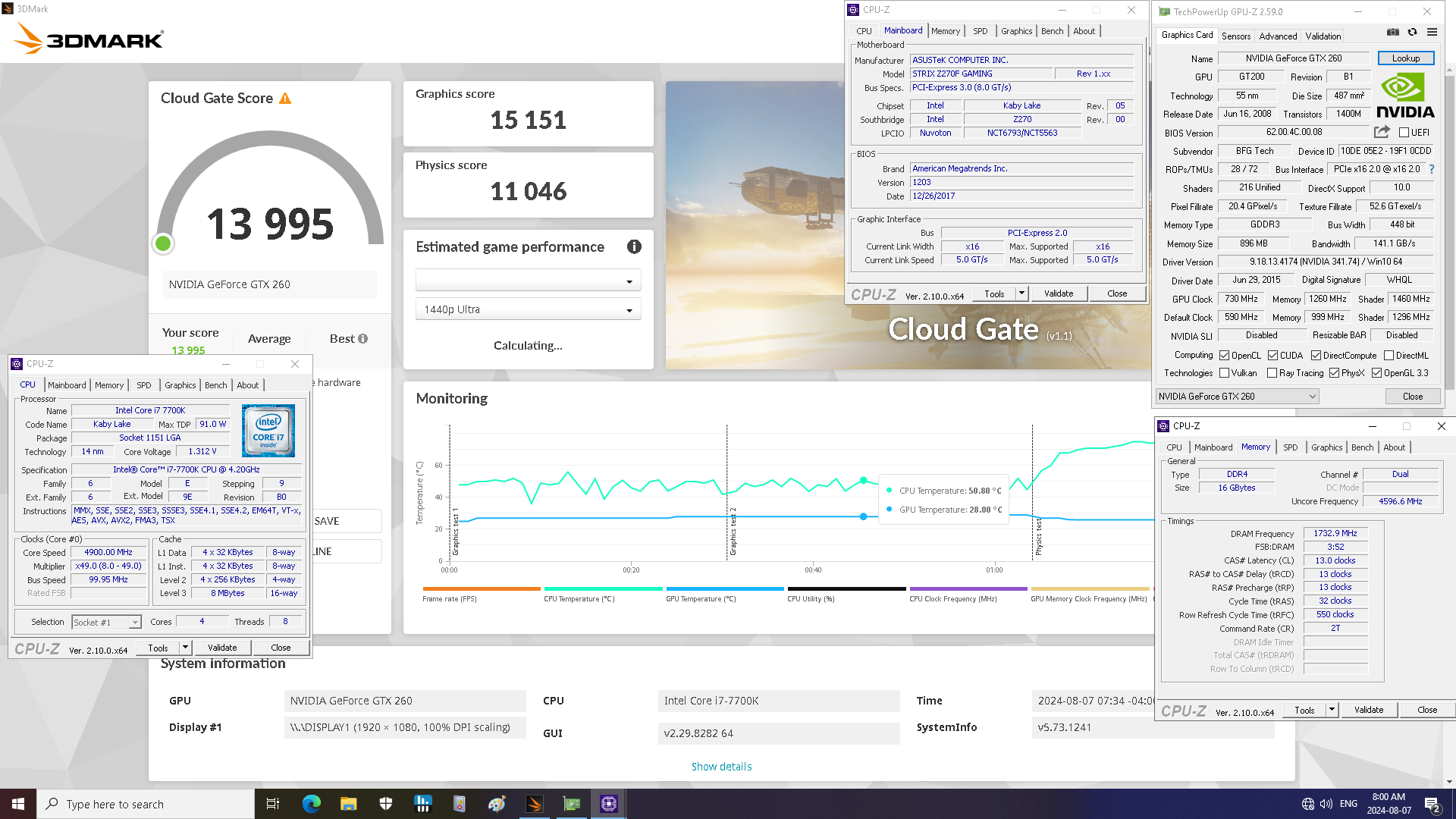The width and height of the screenshot is (1456, 819).
Task: Open the Windows Start menu
Action: (x=18, y=804)
